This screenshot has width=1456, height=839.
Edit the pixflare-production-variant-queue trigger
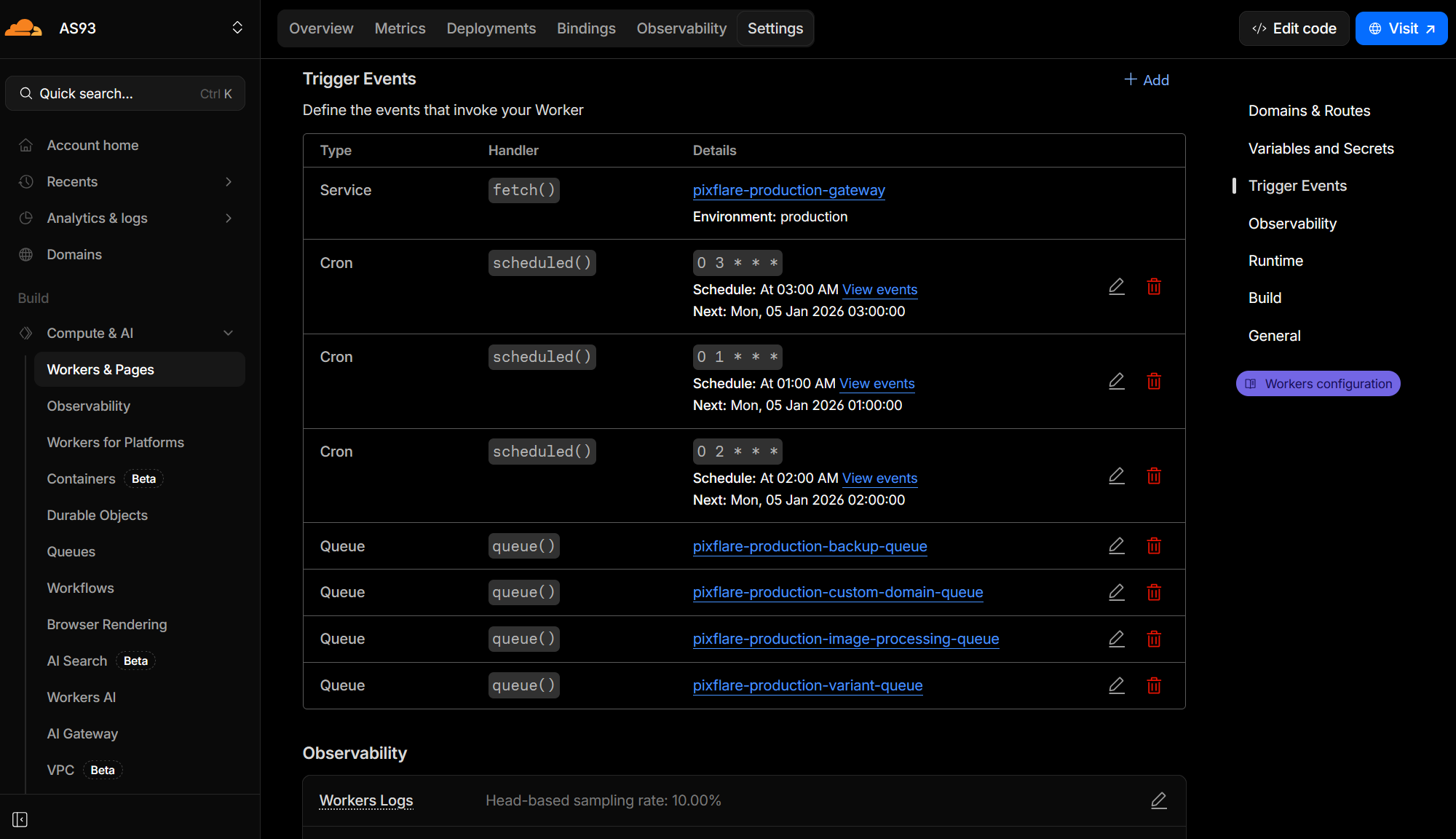click(1116, 685)
